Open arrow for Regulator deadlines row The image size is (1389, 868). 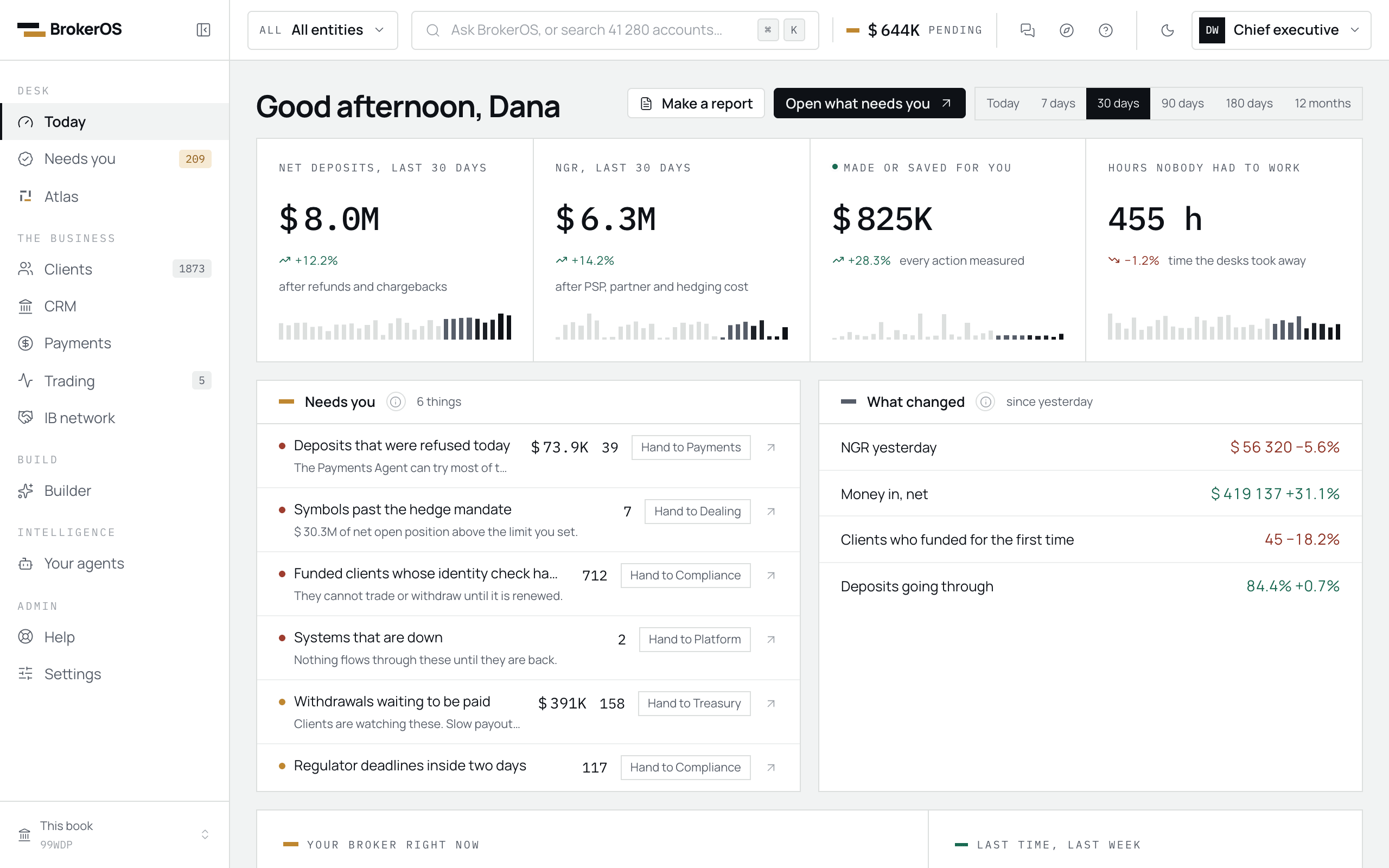click(771, 768)
